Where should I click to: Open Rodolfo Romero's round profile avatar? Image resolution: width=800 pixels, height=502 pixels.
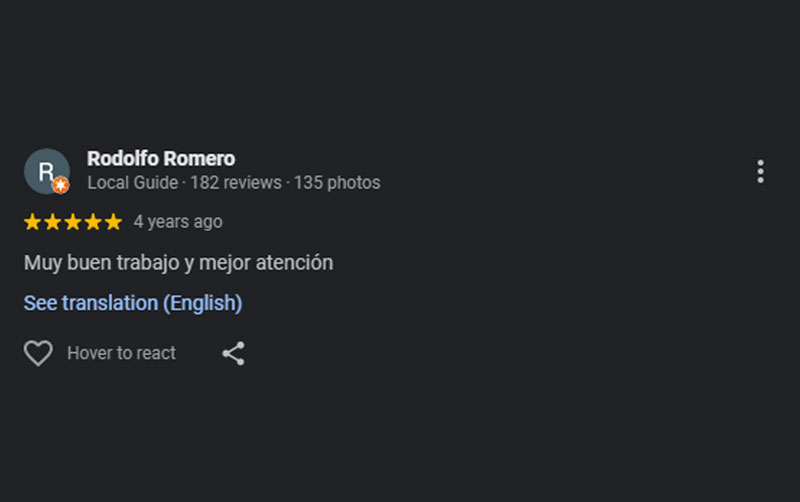[x=45, y=170]
